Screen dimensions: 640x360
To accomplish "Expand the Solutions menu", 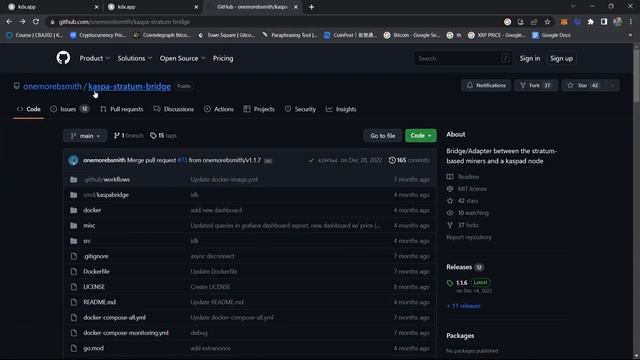I will click(135, 58).
